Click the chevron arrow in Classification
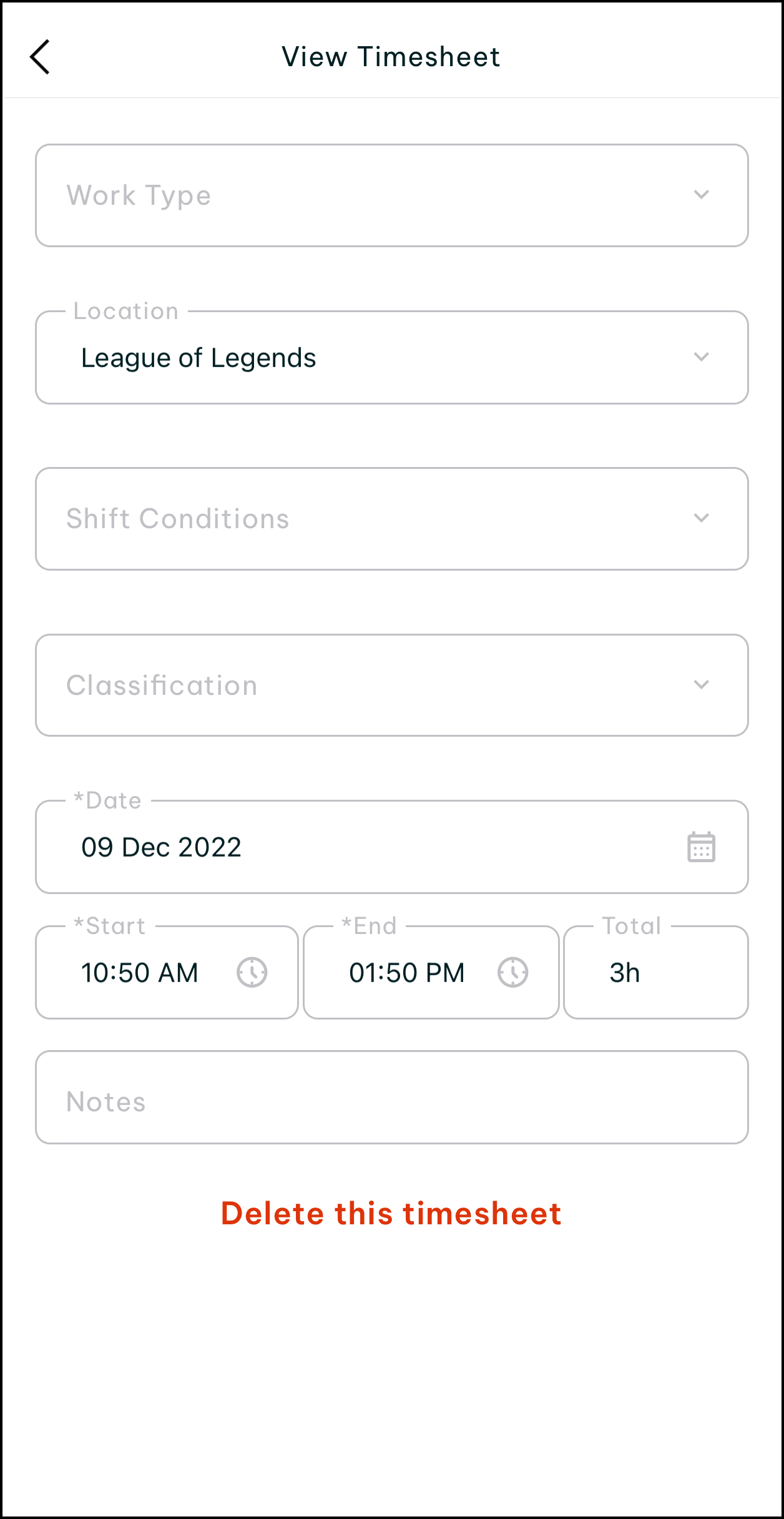The height and width of the screenshot is (1519, 784). pos(701,685)
